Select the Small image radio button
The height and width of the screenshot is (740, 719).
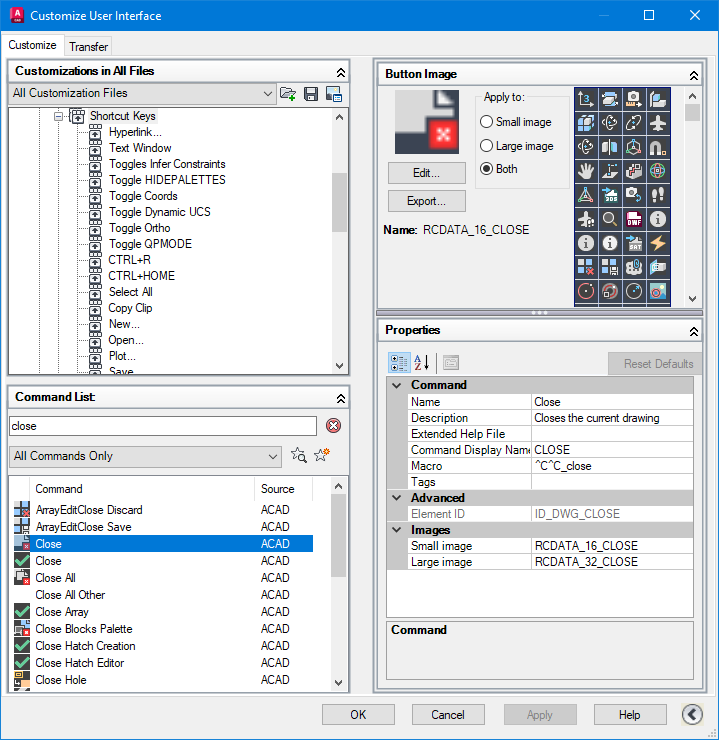pyautogui.click(x=486, y=122)
